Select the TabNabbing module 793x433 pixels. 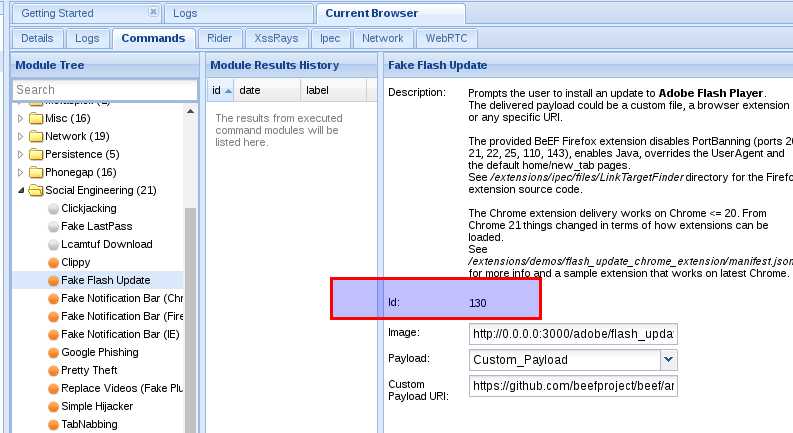point(89,424)
